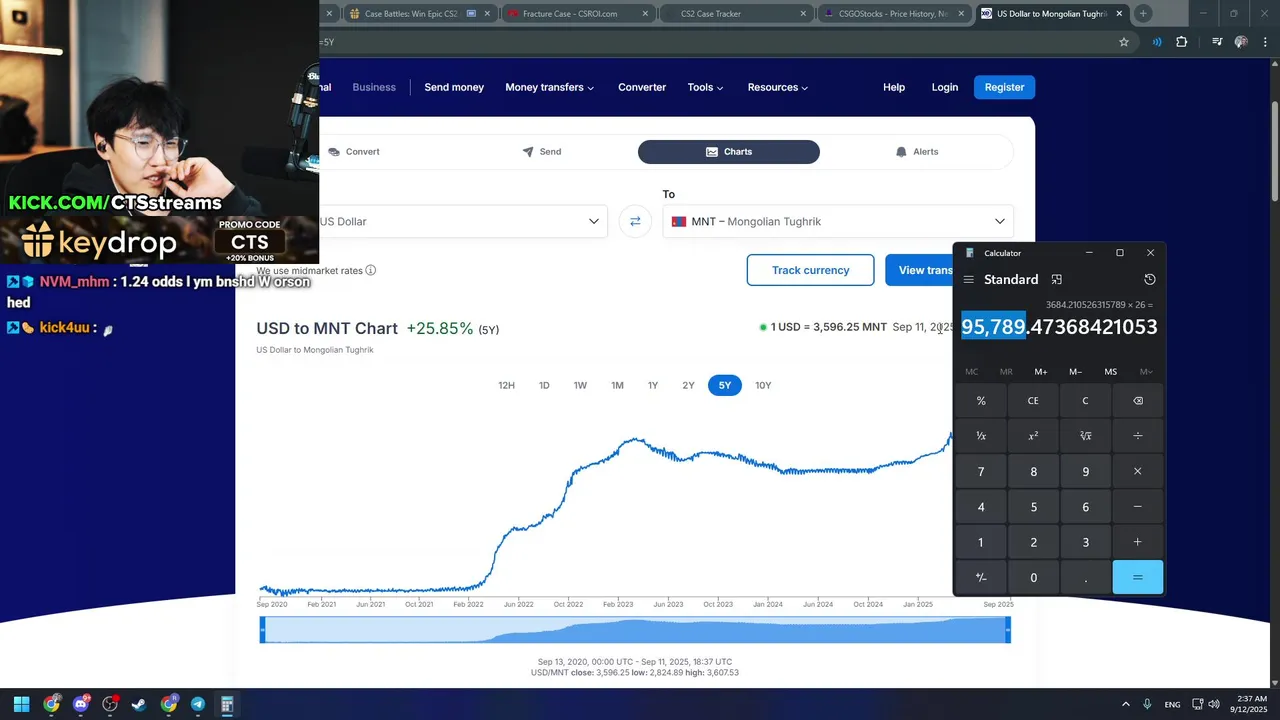Viewport: 1280px width, 720px height.
Task: Open the calculator navigation hamburger menu
Action: (968, 279)
